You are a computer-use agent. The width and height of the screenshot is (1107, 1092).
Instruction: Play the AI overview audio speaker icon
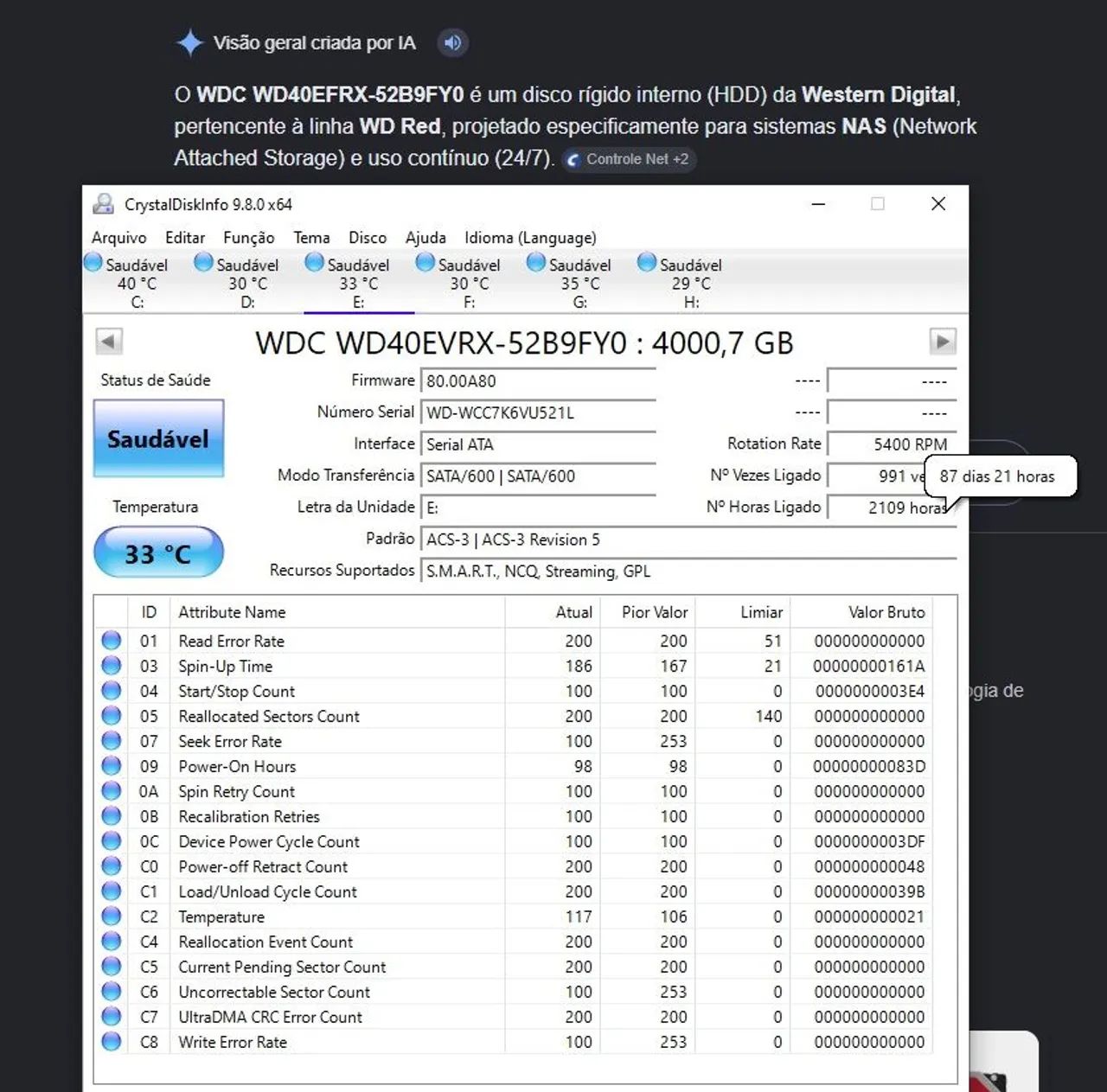[452, 42]
